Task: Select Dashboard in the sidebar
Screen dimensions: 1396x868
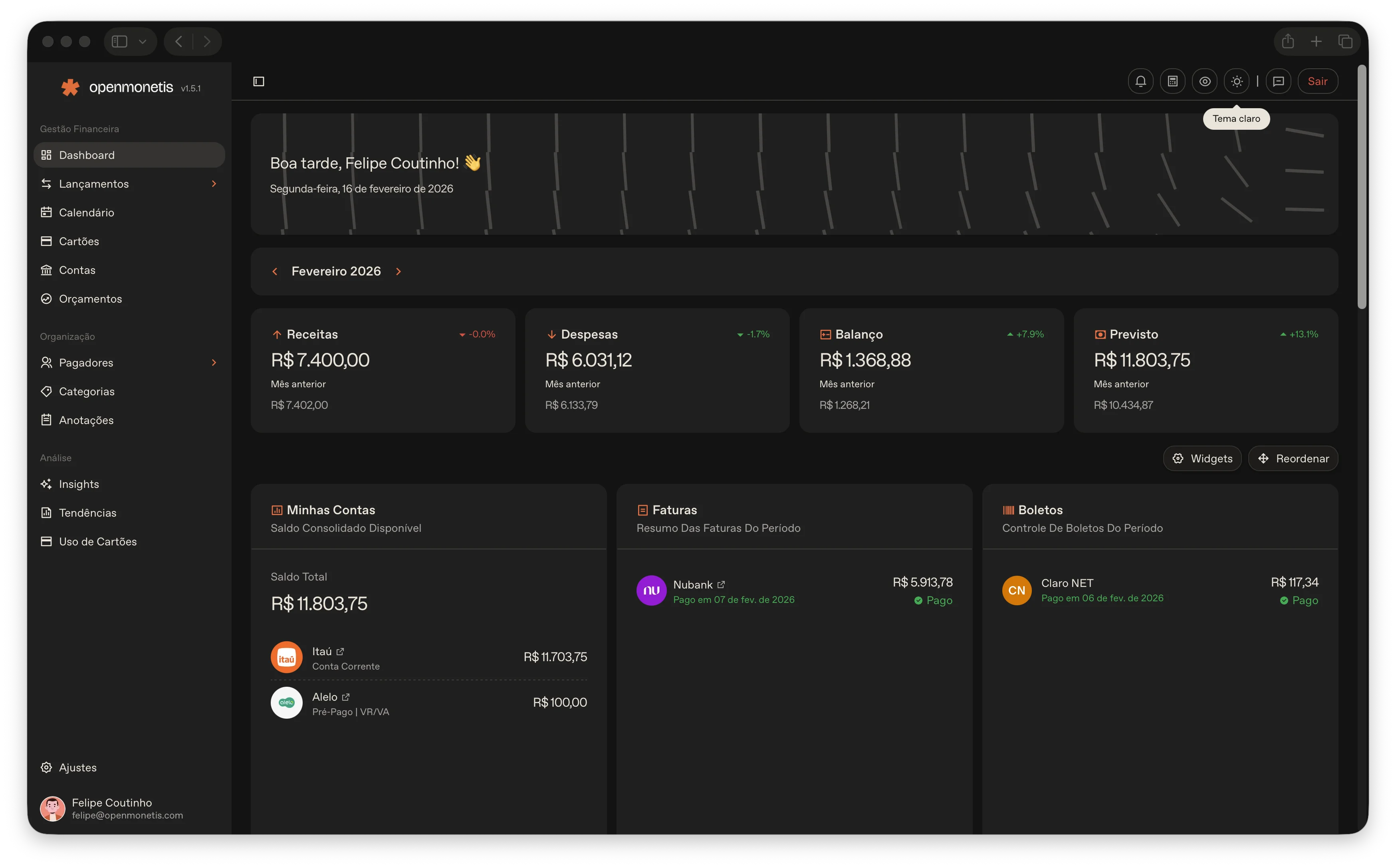Action: (x=86, y=155)
